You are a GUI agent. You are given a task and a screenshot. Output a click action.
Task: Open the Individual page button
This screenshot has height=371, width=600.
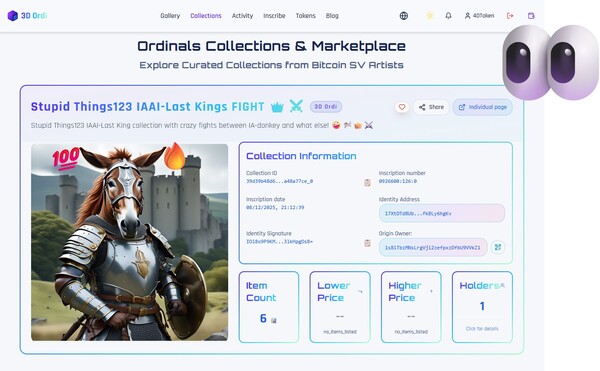483,107
